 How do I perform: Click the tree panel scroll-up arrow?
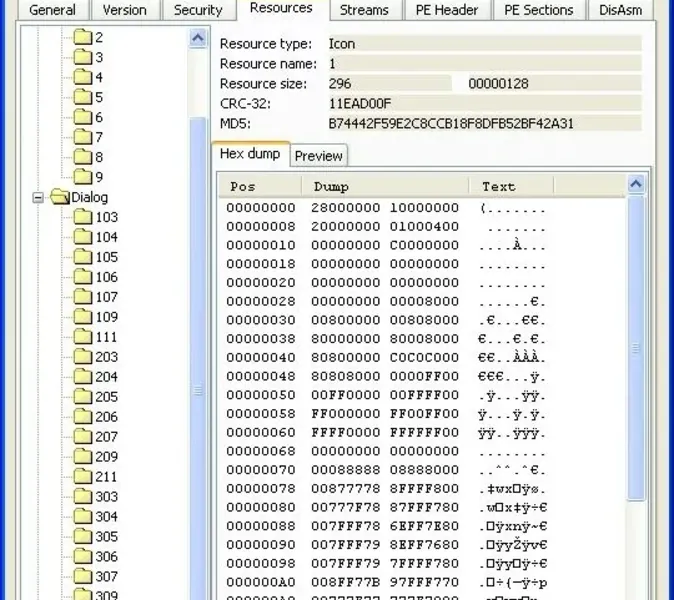[198, 38]
